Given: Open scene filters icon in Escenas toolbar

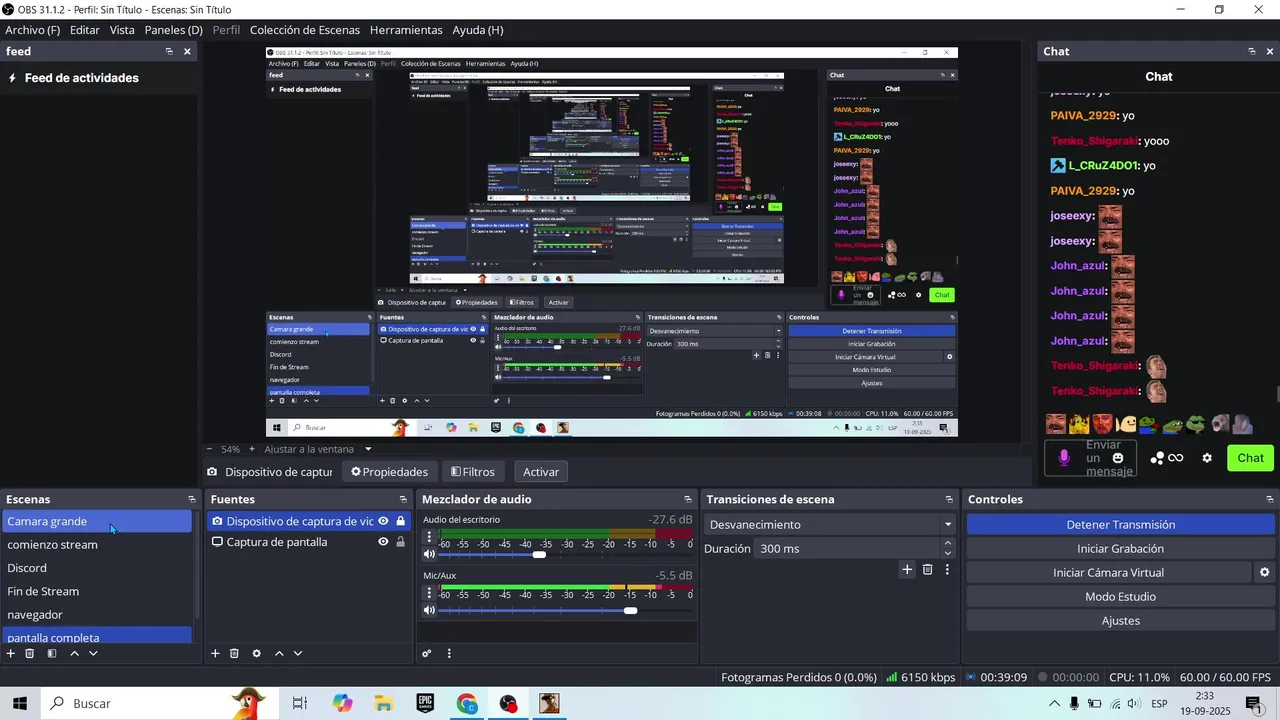Looking at the screenshot, I should (x=52, y=653).
